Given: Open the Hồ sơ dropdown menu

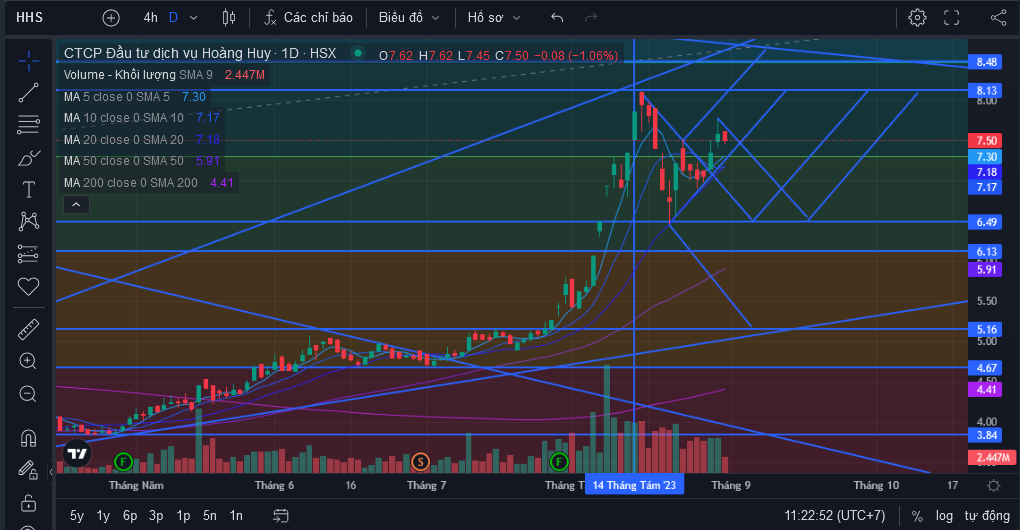Looking at the screenshot, I should click(x=494, y=18).
